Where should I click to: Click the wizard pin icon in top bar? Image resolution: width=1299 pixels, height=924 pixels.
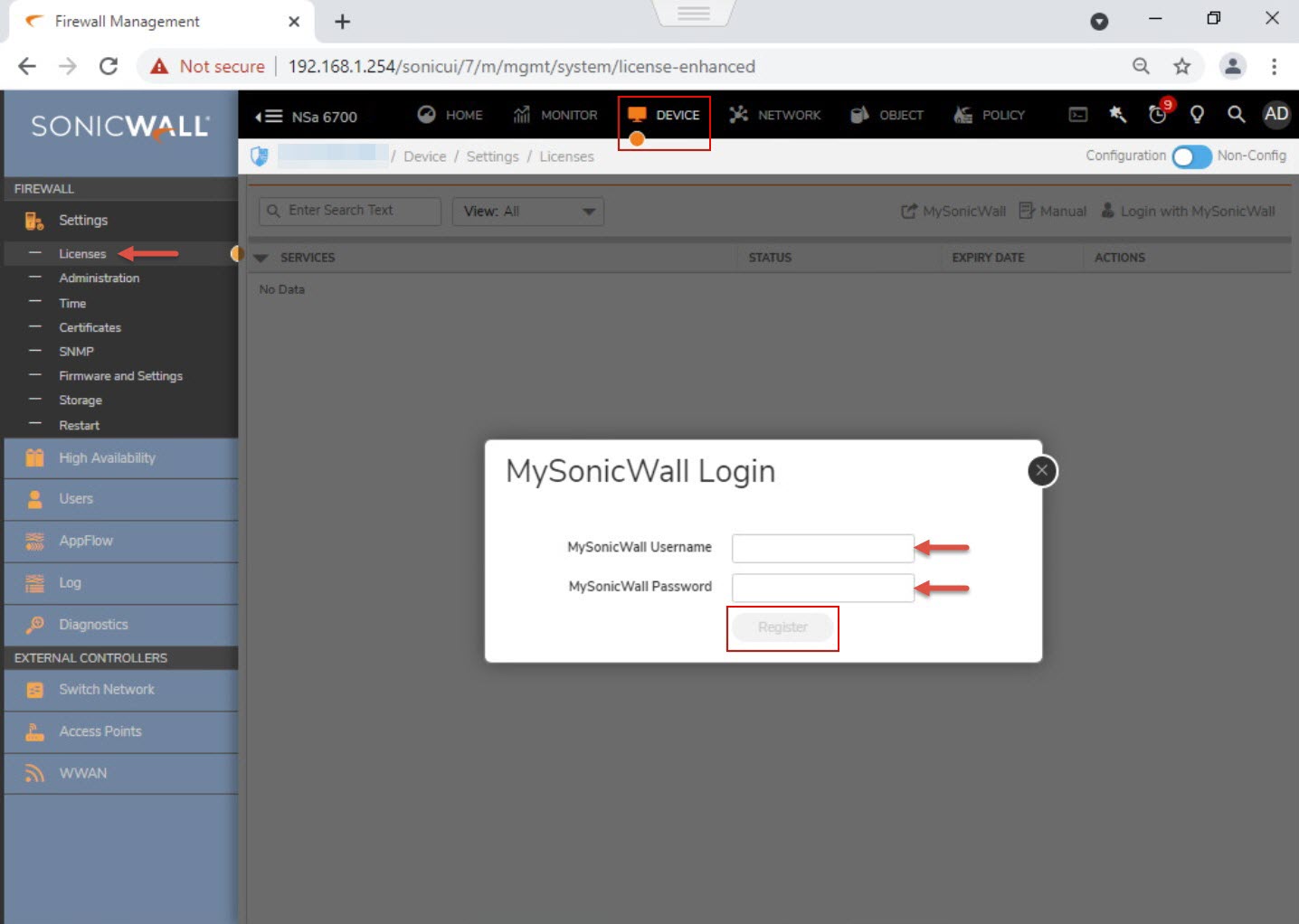coord(1117,115)
